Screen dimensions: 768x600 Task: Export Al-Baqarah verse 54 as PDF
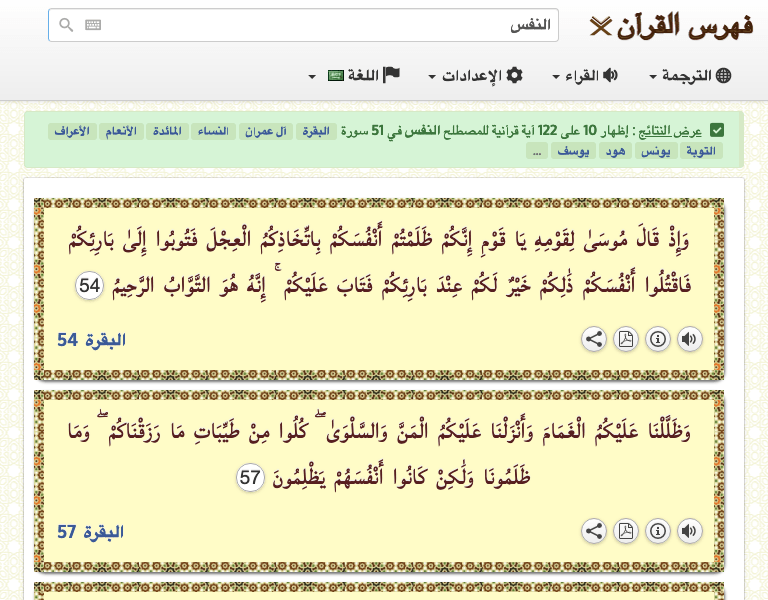[625, 339]
